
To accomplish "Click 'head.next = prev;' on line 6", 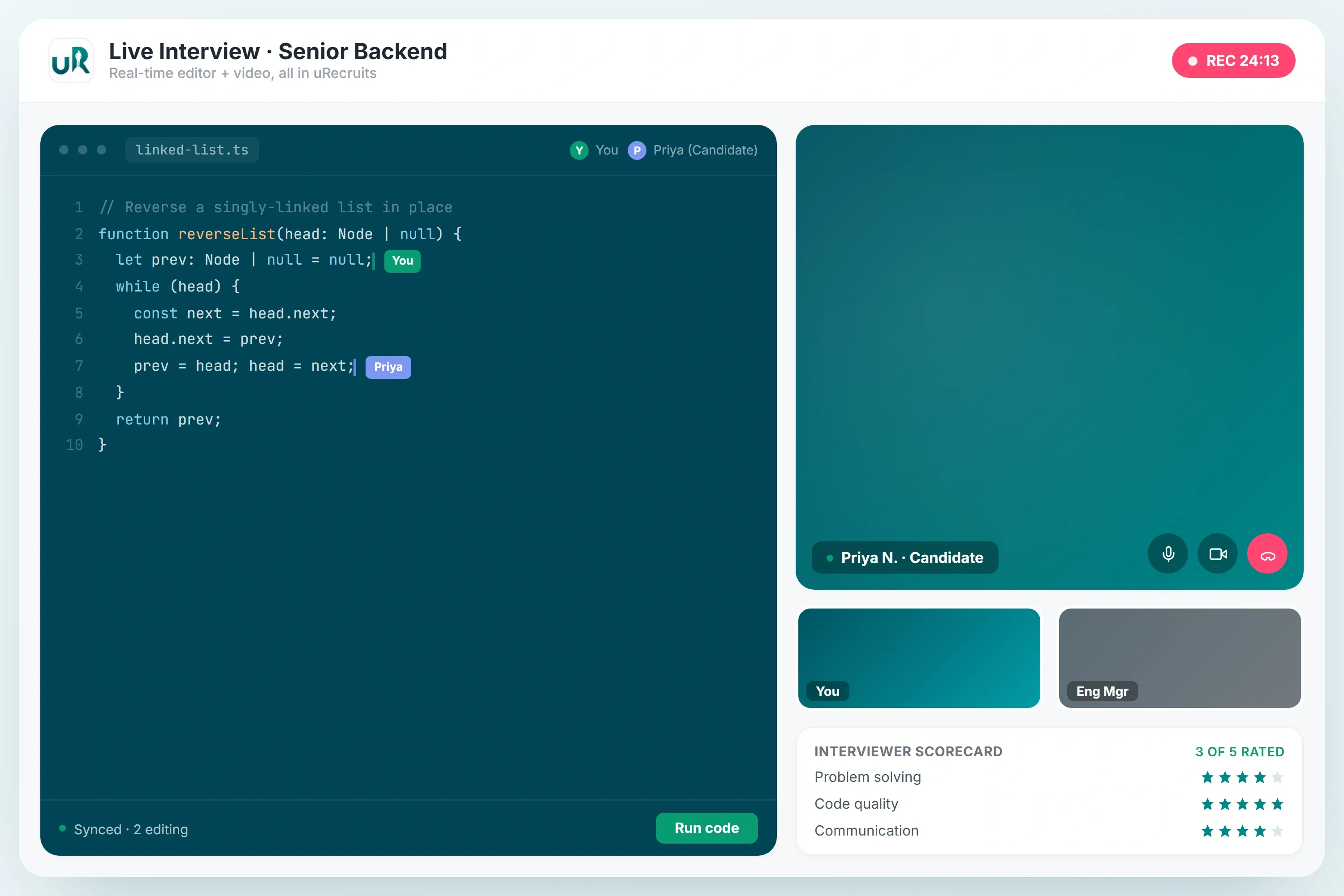I will click(x=208, y=339).
